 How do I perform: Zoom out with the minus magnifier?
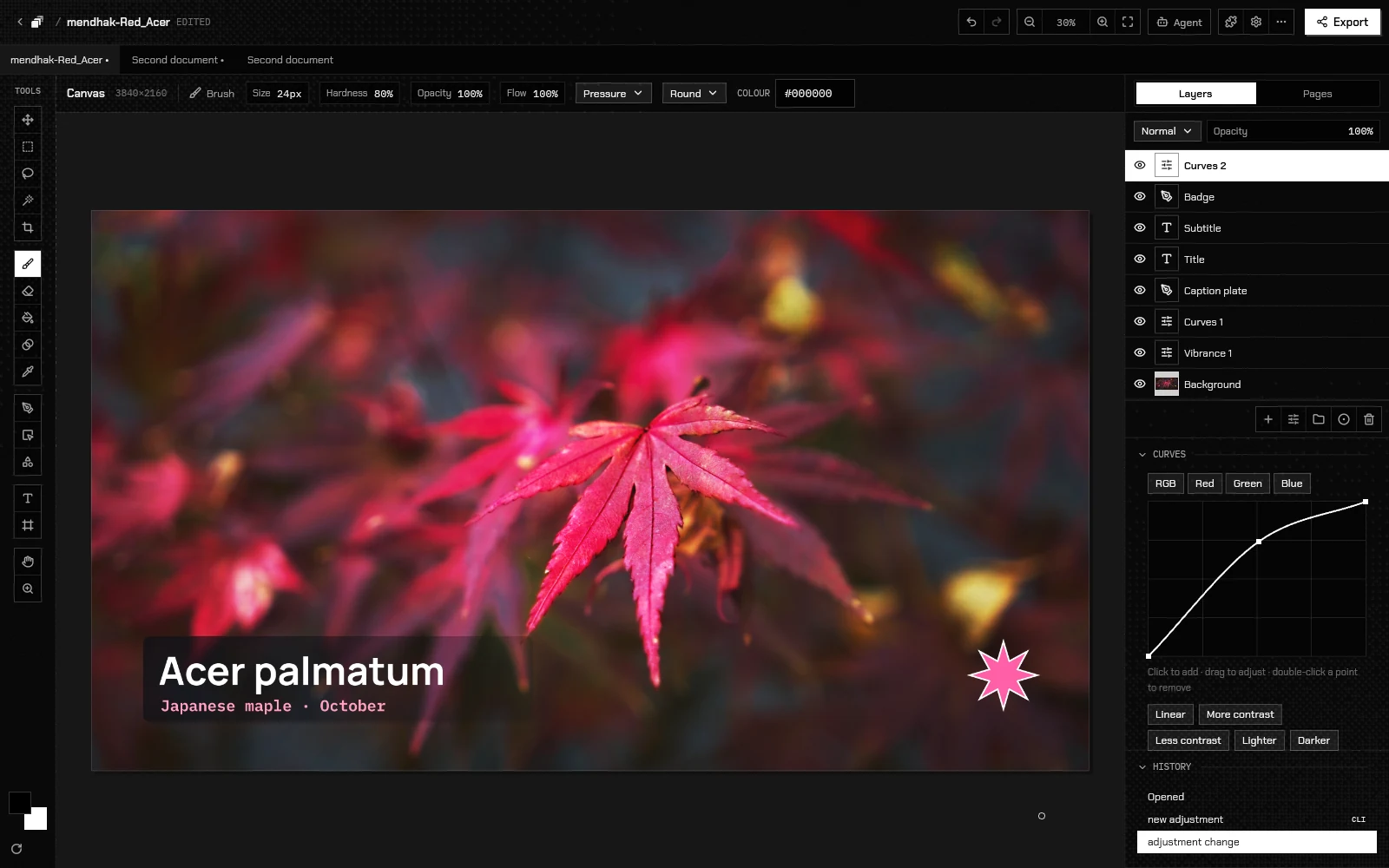click(x=1030, y=22)
